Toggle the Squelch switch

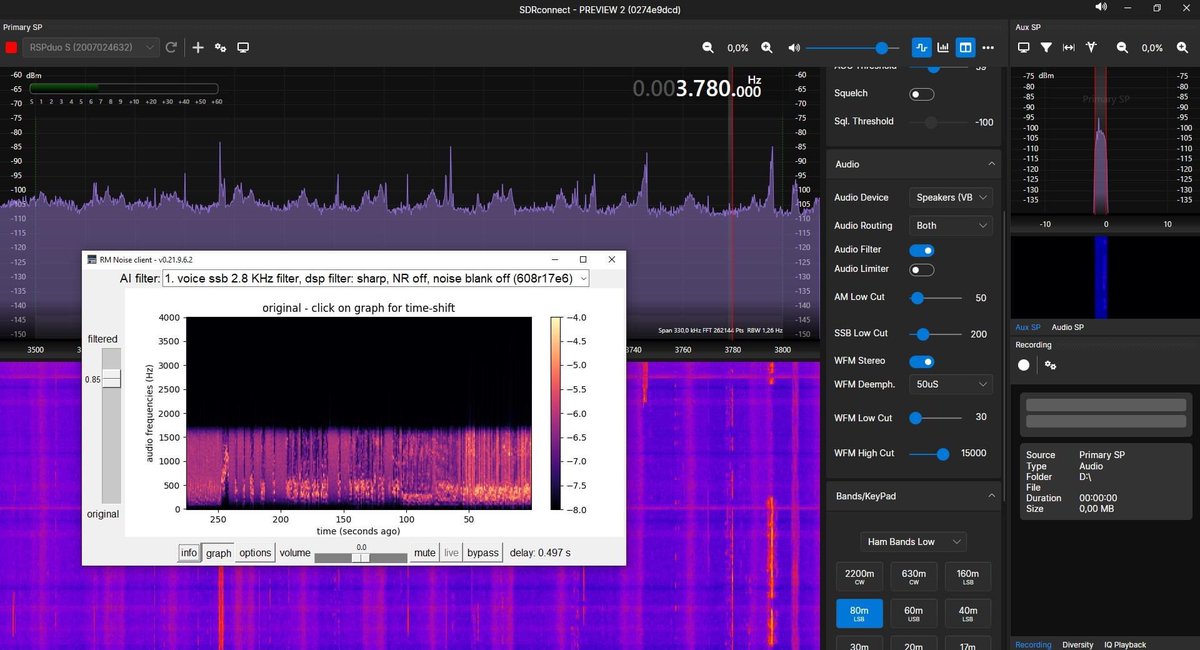click(921, 93)
